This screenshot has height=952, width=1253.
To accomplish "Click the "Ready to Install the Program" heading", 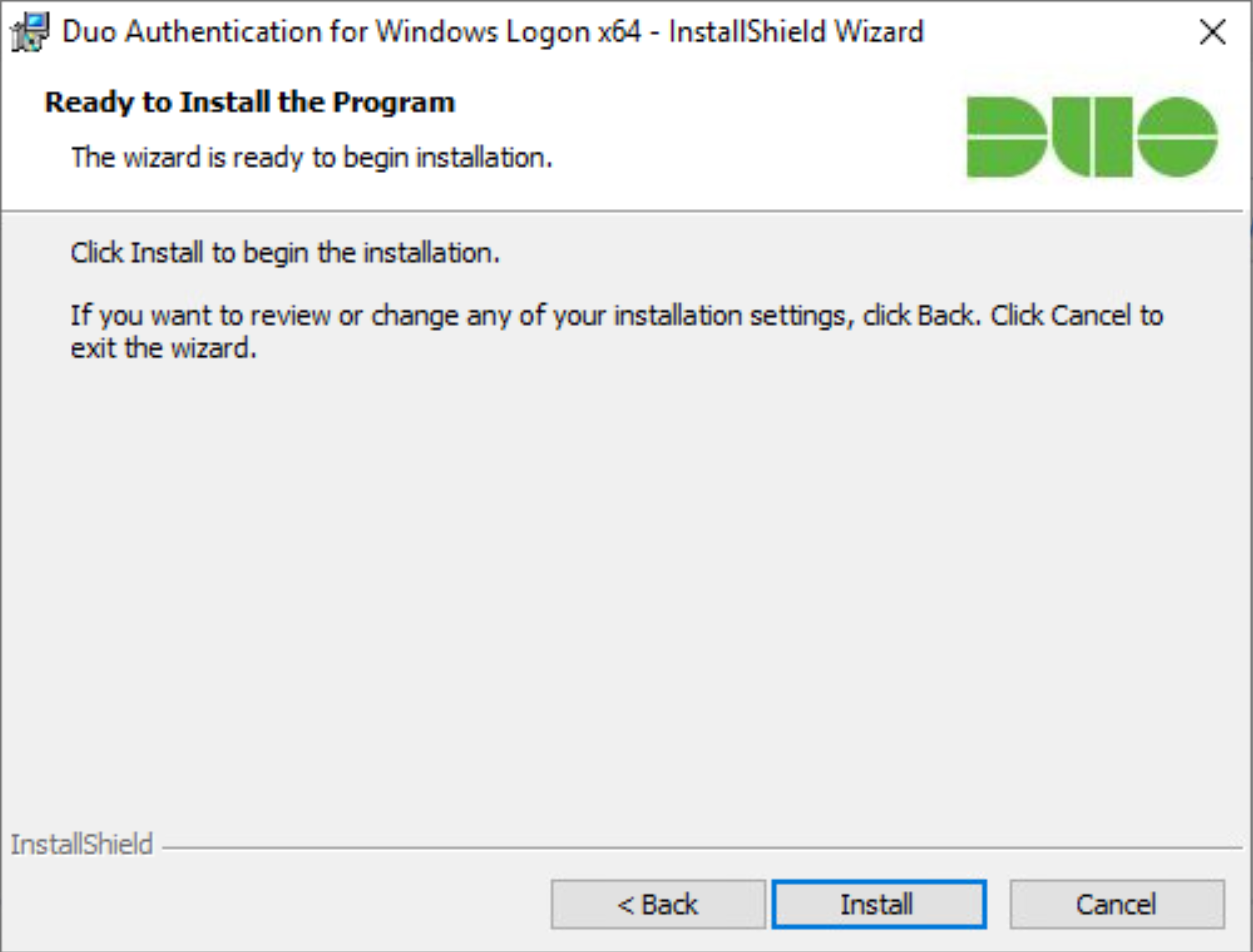I will click(x=250, y=102).
